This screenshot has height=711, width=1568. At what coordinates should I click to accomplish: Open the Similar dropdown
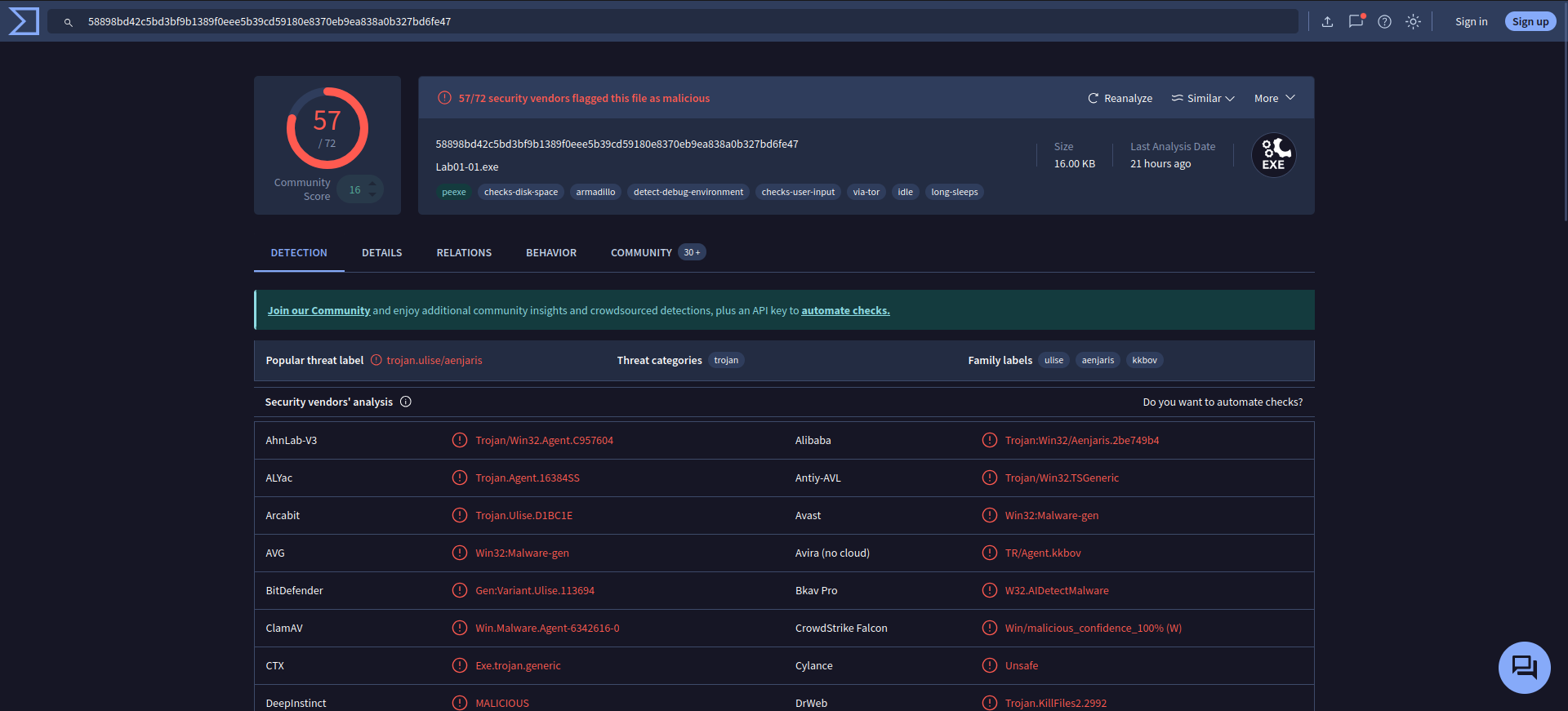(1203, 98)
